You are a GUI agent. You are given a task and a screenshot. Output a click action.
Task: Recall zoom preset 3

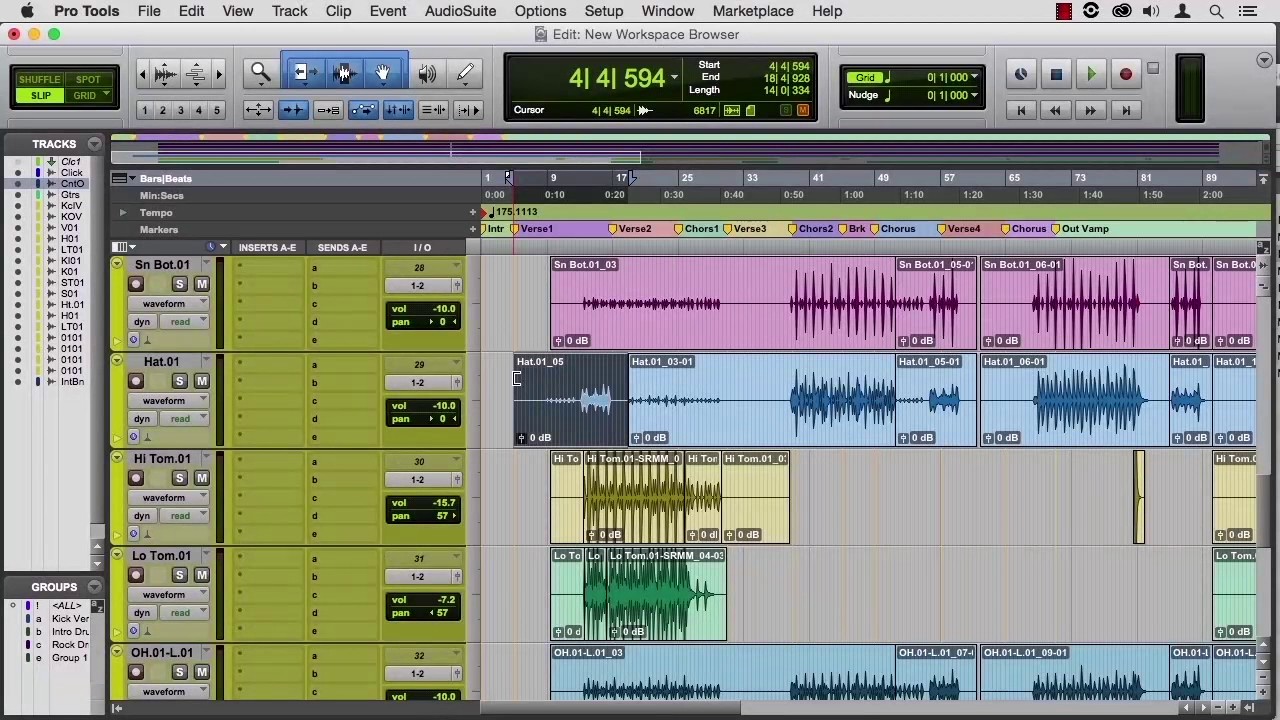[x=181, y=110]
